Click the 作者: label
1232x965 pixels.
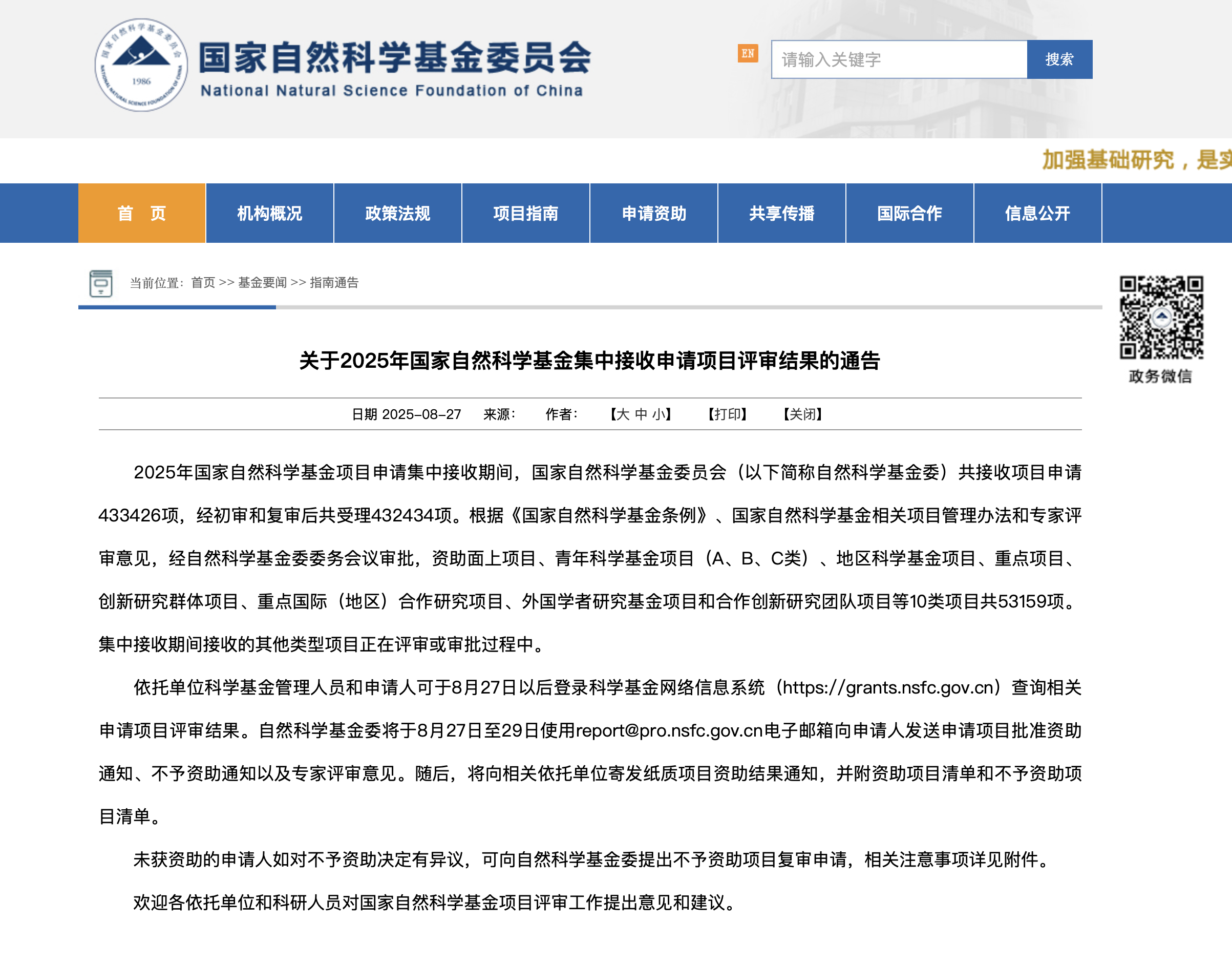click(562, 414)
